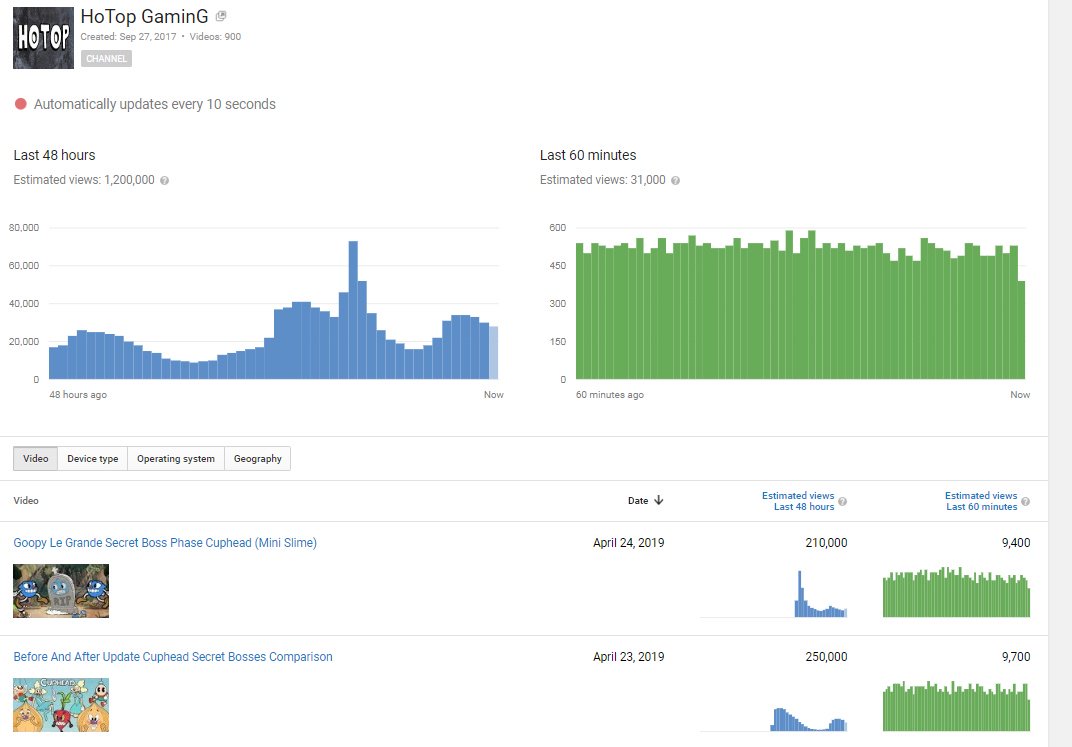Click the HoTop channel avatar image
This screenshot has height=747, width=1072.
point(43,38)
